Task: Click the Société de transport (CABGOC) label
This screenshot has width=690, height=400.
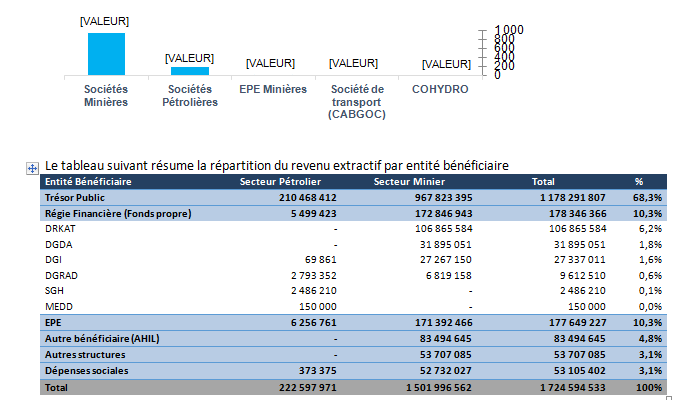Action: tap(357, 102)
